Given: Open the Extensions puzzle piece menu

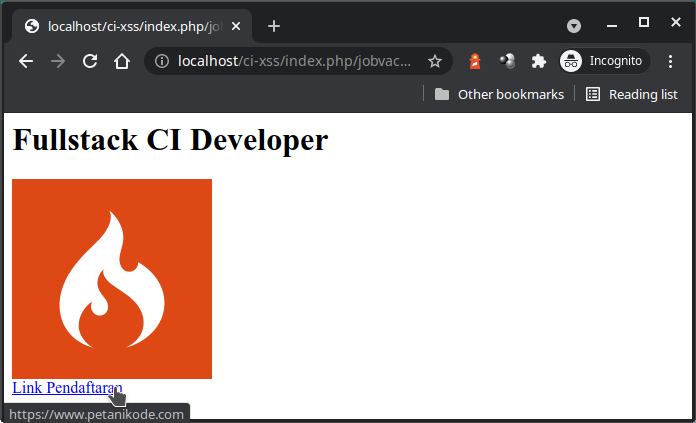Looking at the screenshot, I should coord(538,61).
